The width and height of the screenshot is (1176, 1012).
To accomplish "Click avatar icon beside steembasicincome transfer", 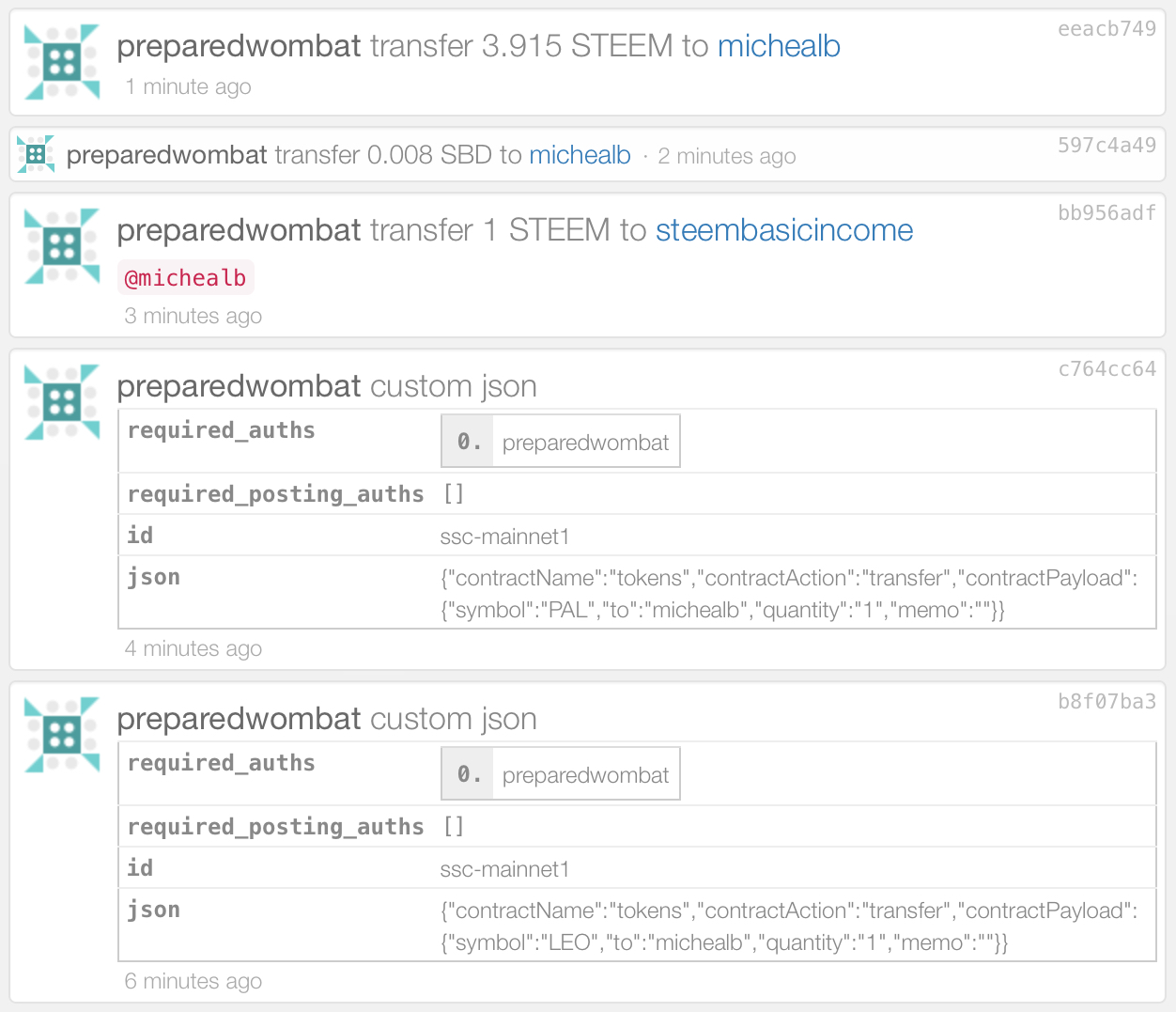I will pyautogui.click(x=62, y=246).
